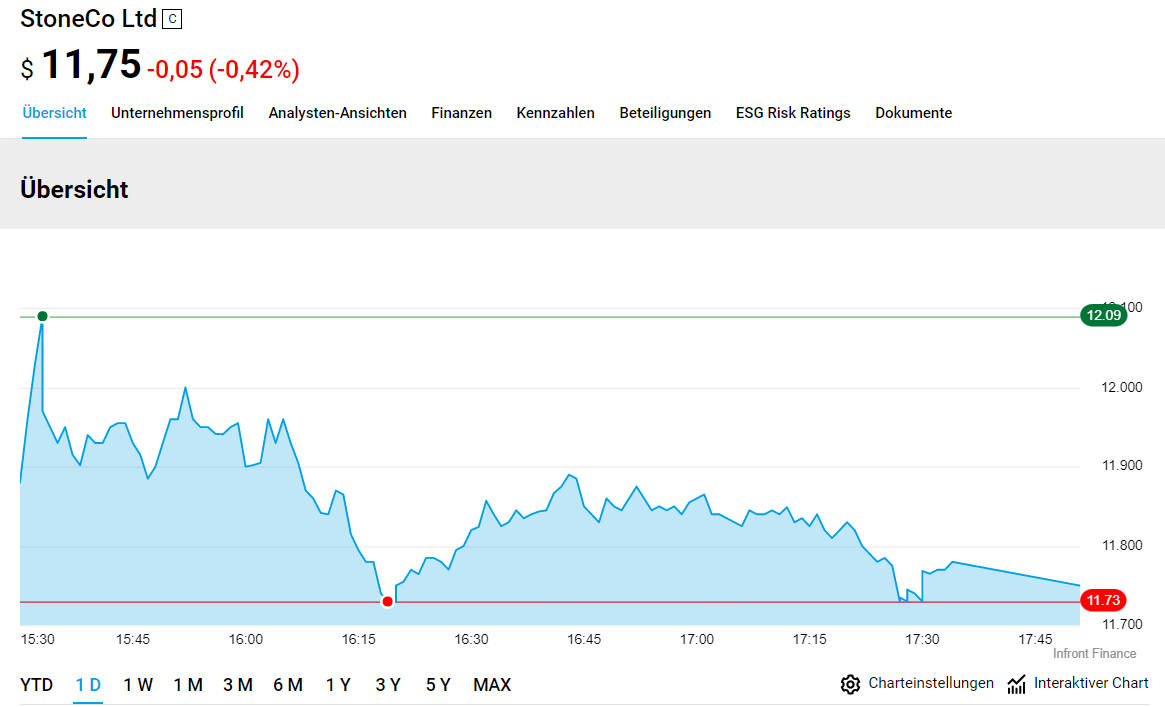The height and width of the screenshot is (707, 1165).
Task: Go to the Finanzen tab
Action: pyautogui.click(x=461, y=113)
